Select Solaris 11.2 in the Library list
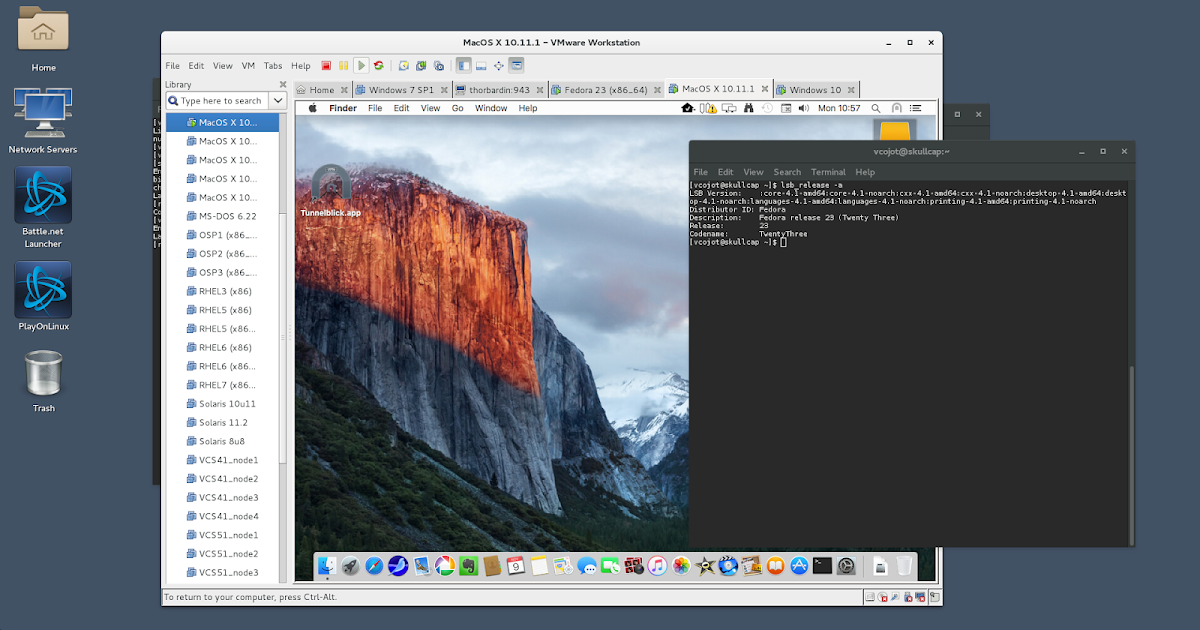The width and height of the screenshot is (1200, 630). point(225,421)
